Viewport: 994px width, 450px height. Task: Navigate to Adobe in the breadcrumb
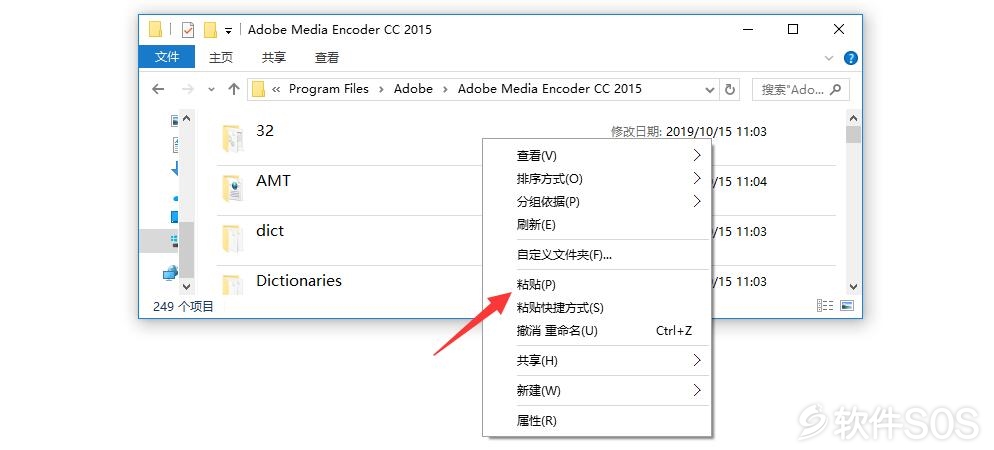click(x=413, y=89)
